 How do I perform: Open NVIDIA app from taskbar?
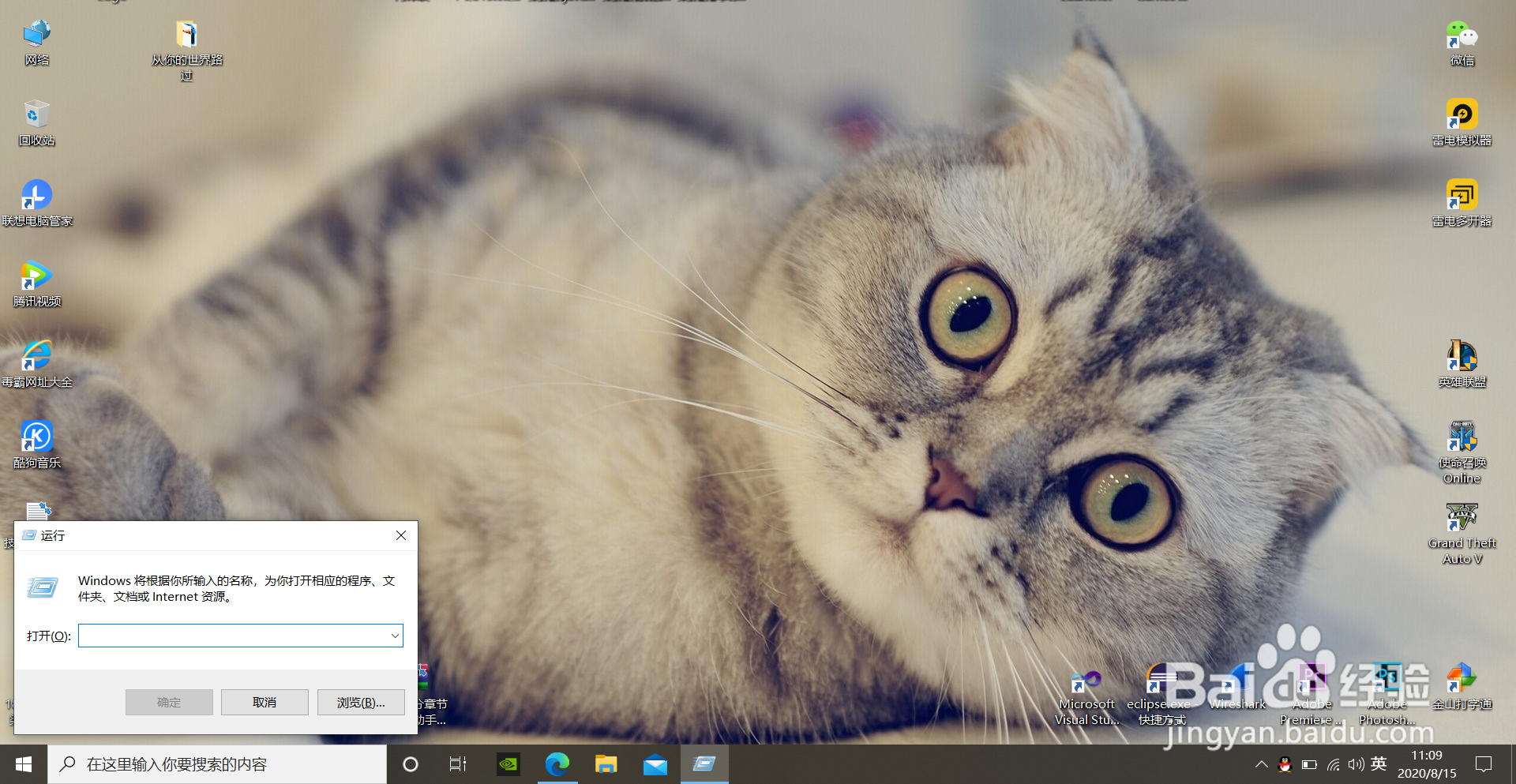point(508,764)
